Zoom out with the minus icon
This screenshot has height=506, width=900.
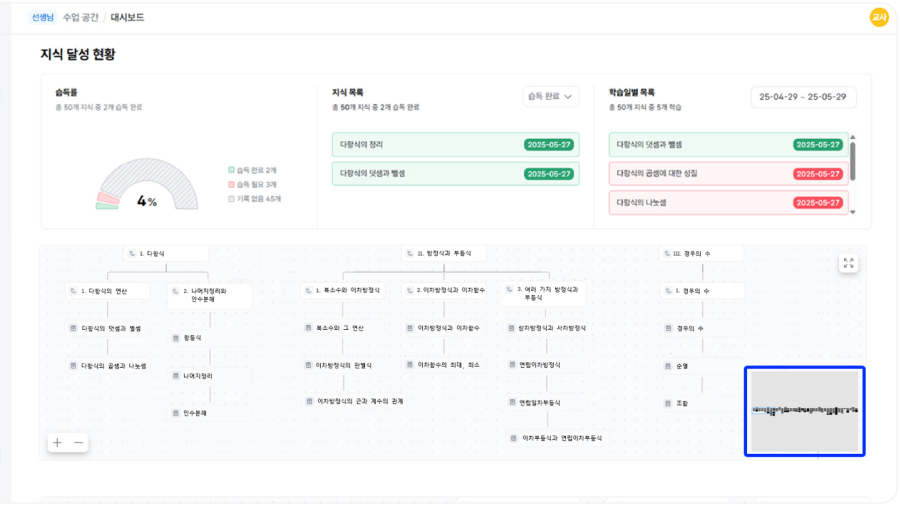pos(79,442)
